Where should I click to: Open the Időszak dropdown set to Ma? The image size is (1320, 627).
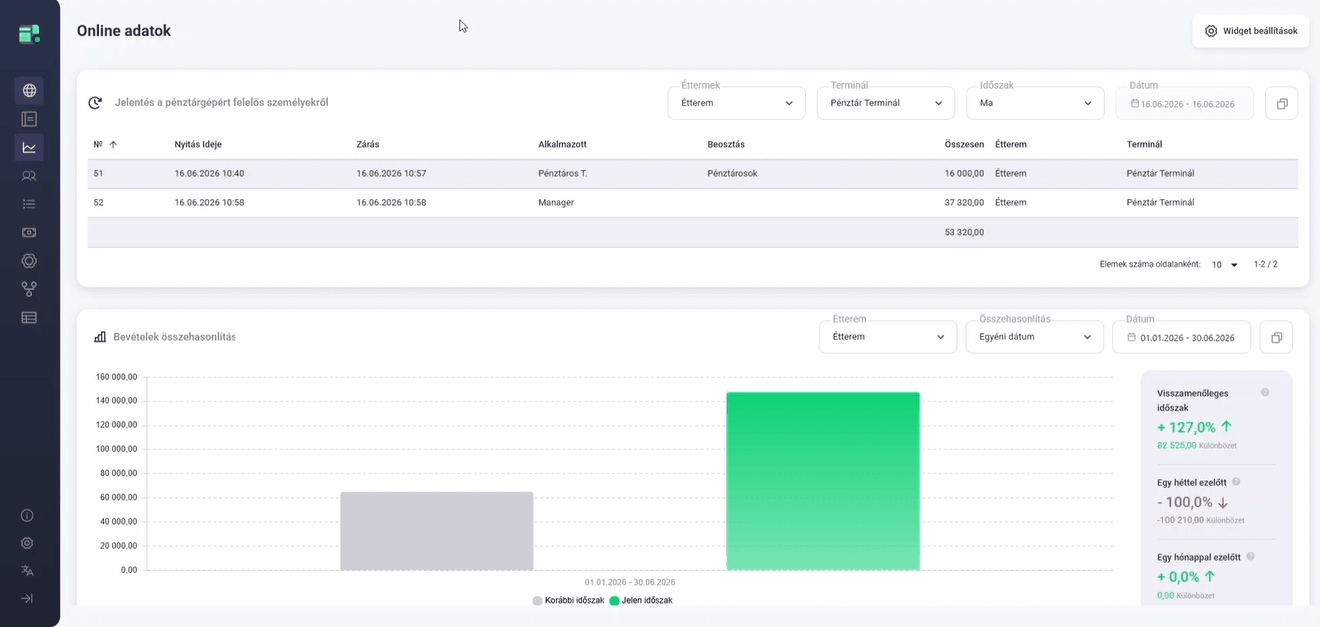coord(1035,103)
